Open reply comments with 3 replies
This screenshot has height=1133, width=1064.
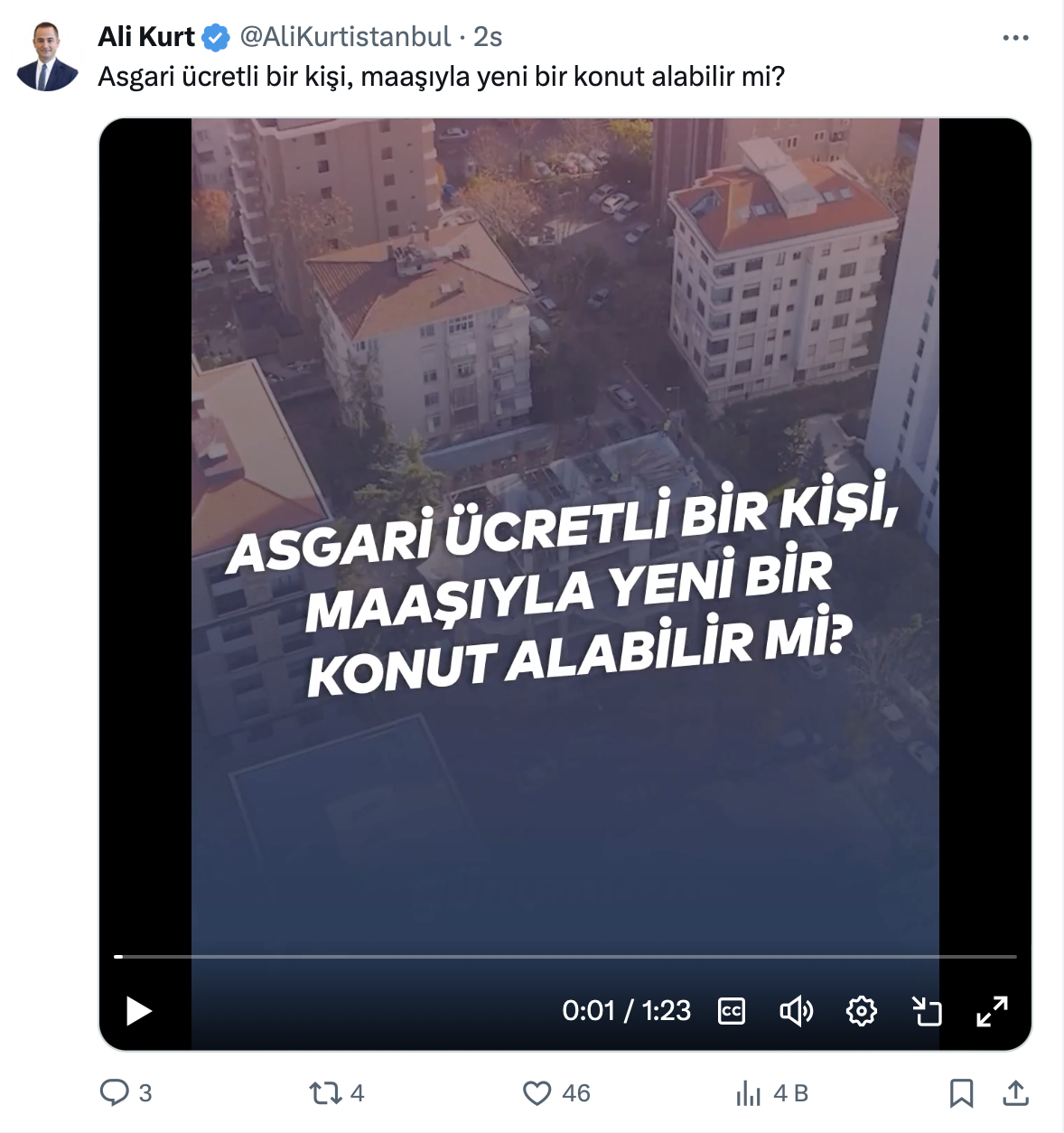(x=126, y=1093)
